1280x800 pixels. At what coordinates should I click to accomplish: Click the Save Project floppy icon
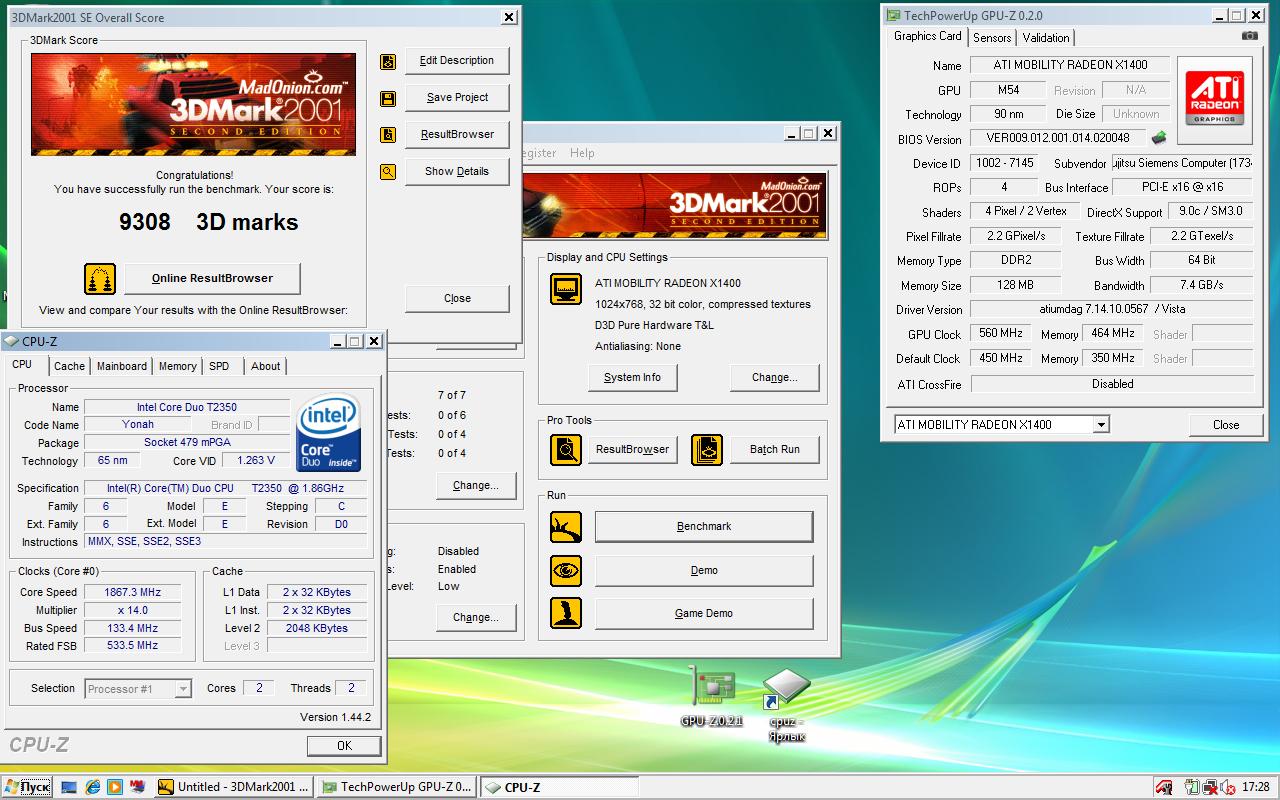click(x=388, y=98)
